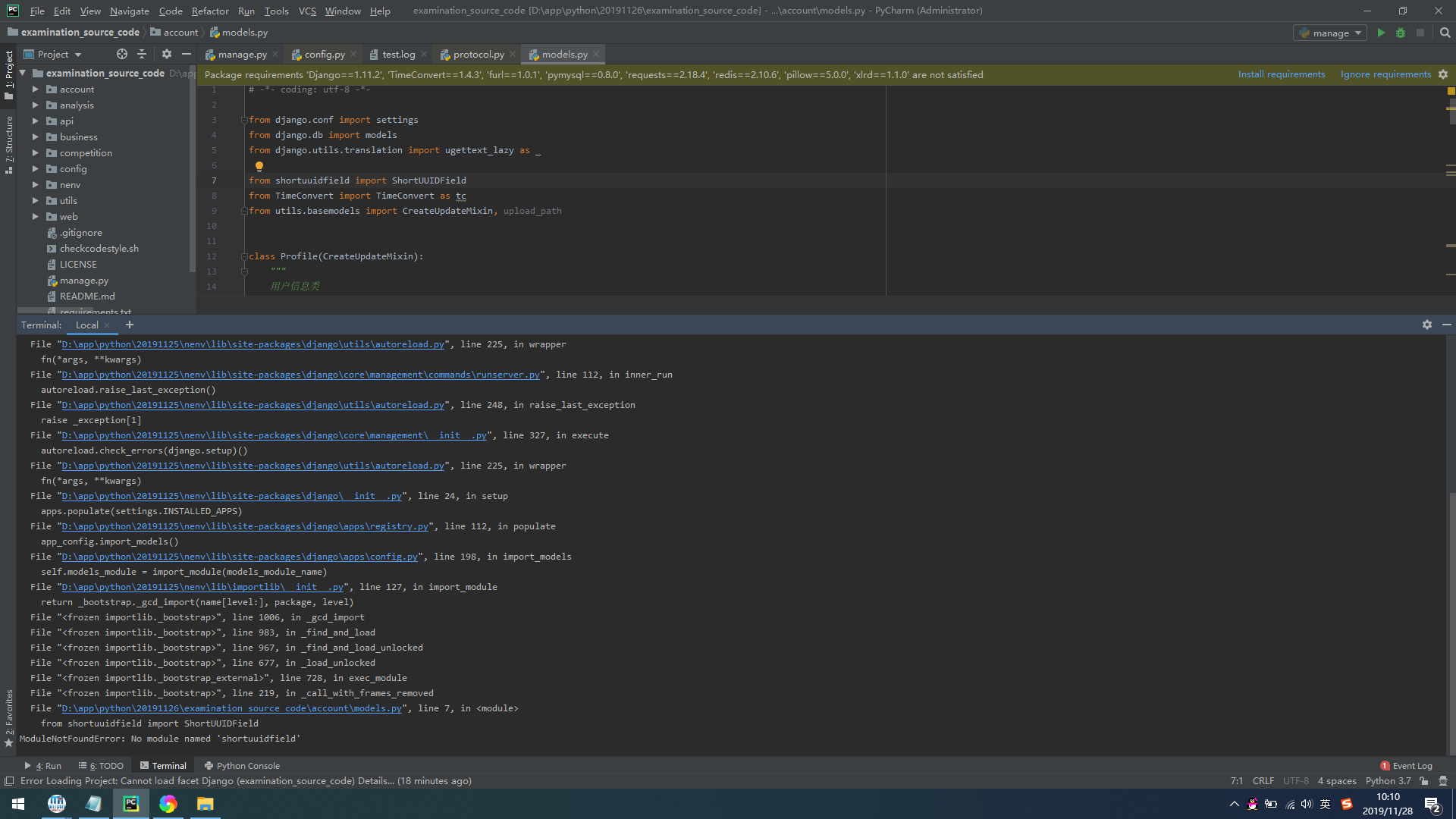Click the 4 spaces indent status

(x=1336, y=781)
